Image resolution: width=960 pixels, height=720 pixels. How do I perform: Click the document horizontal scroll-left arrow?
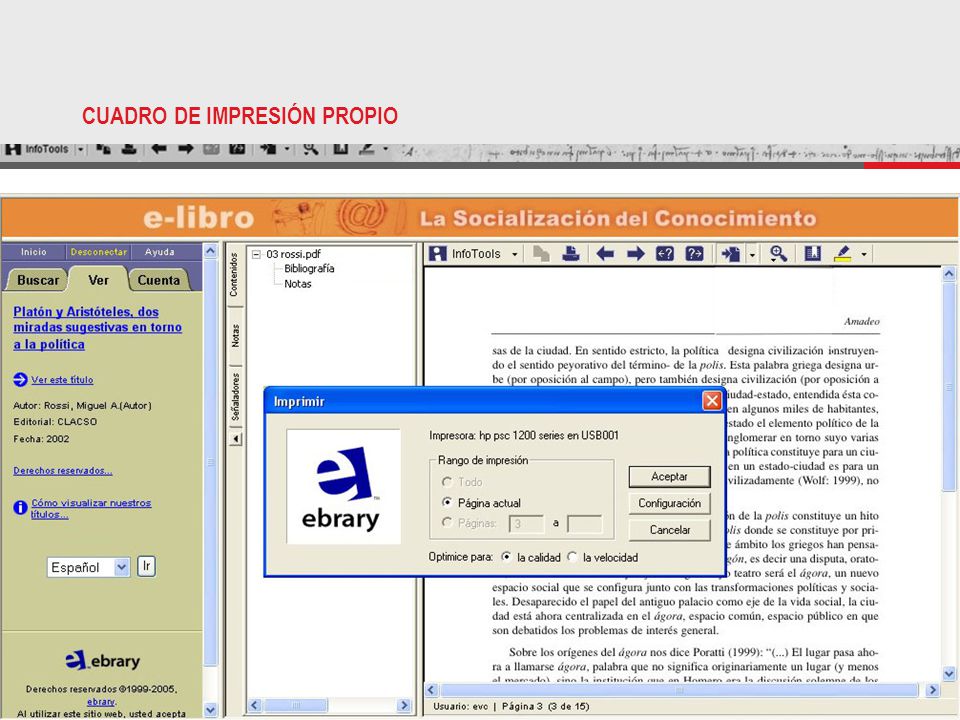431,690
